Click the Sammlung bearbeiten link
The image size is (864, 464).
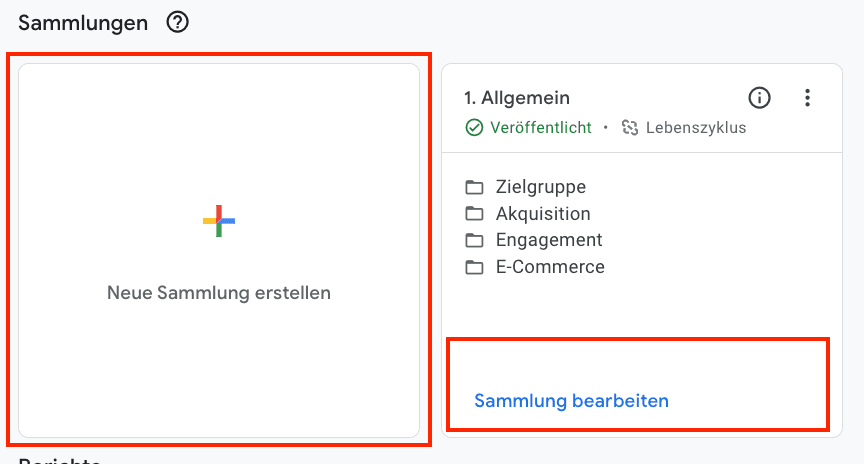point(571,401)
